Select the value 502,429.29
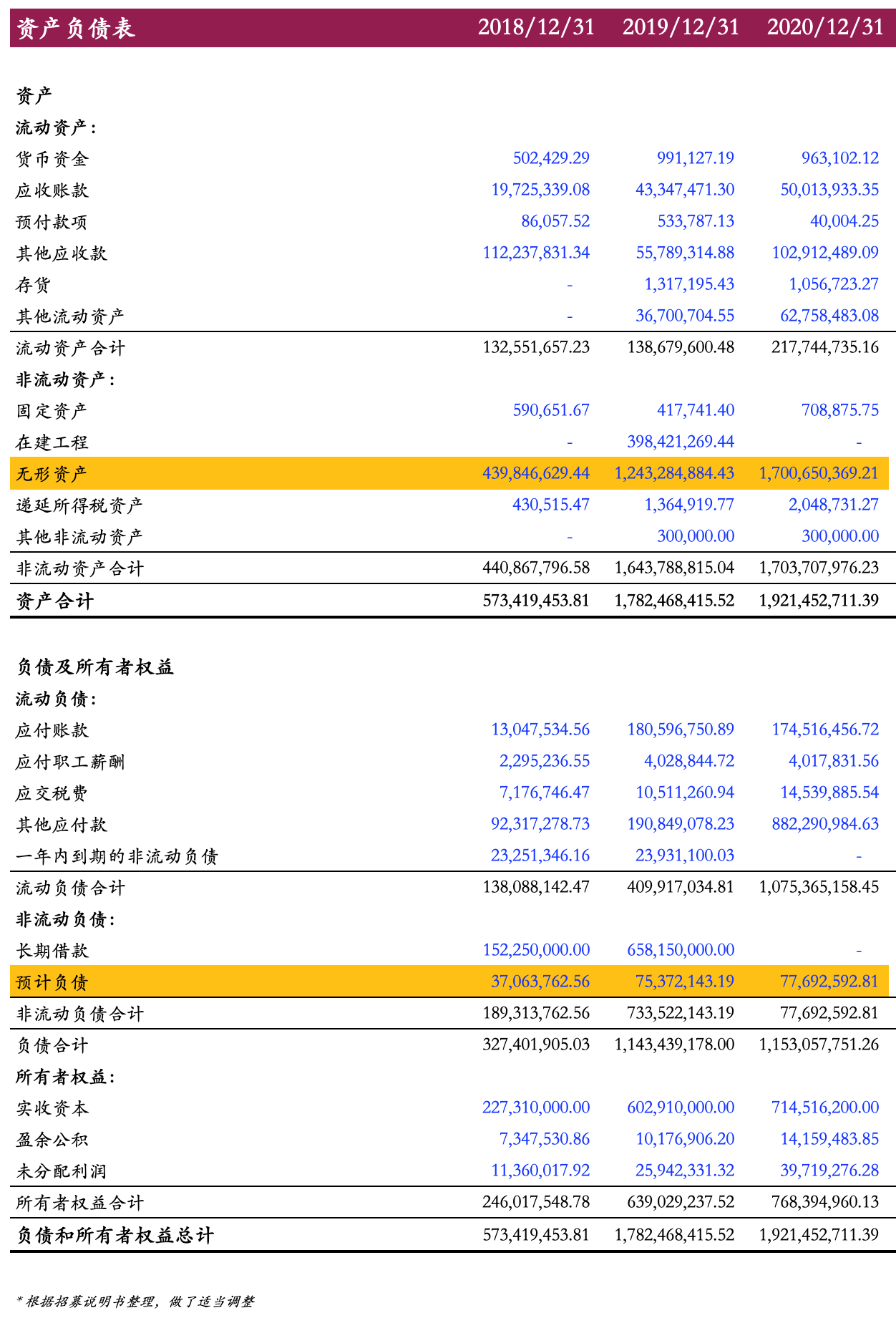Viewport: 896px width, 1323px height. (551, 158)
